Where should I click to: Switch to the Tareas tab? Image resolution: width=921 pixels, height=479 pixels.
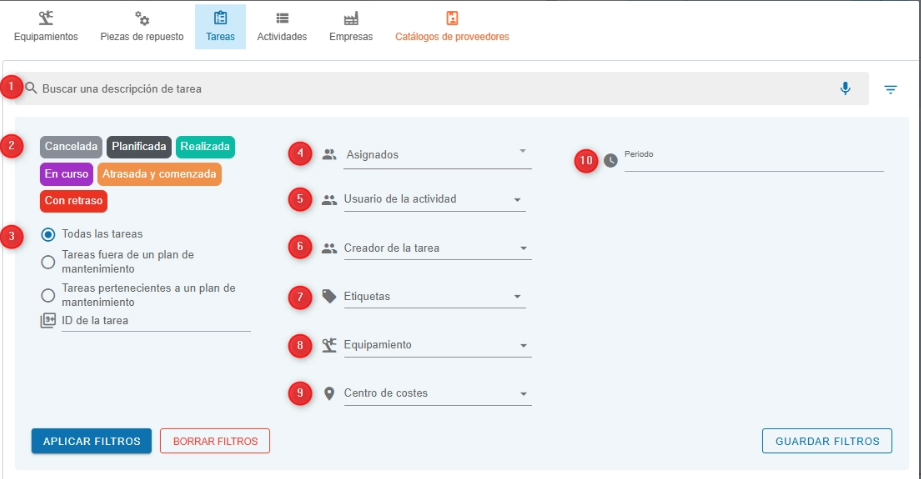[220, 27]
